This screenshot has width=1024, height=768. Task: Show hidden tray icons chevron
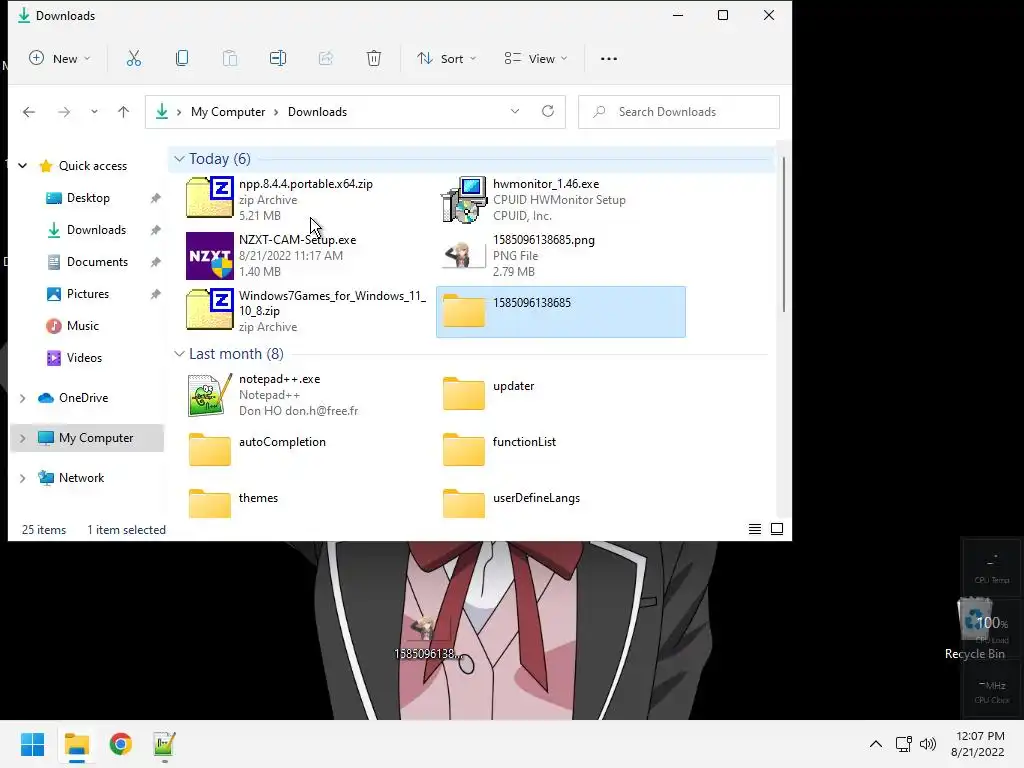876,744
